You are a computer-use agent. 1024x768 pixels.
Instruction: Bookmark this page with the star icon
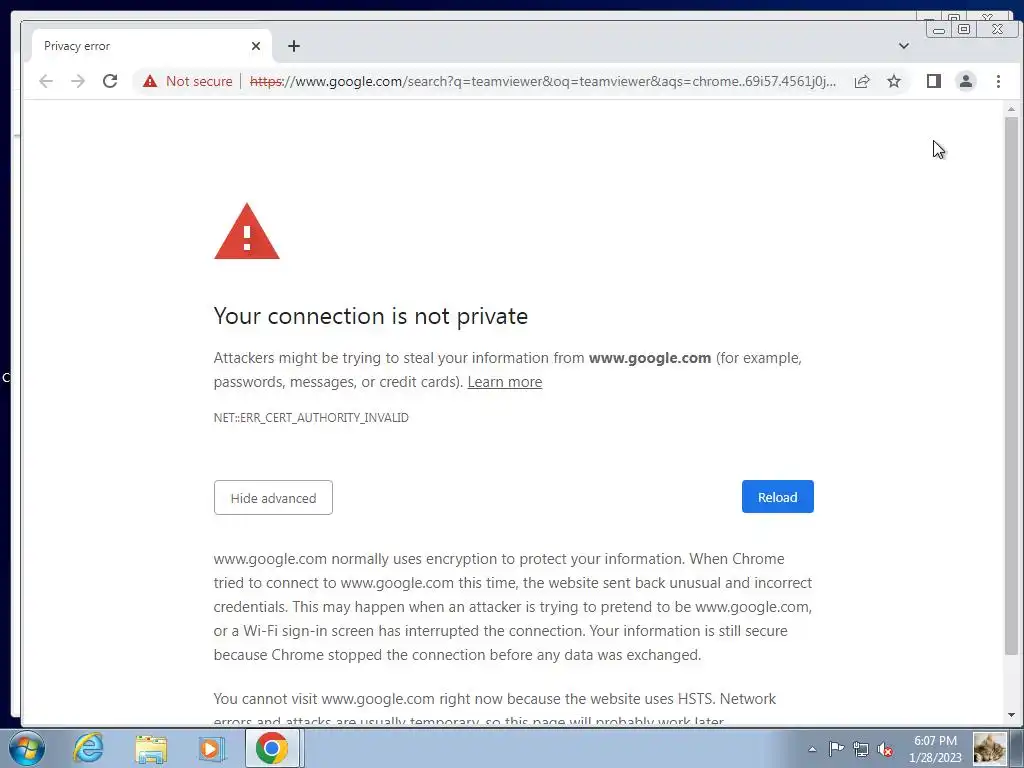click(894, 81)
